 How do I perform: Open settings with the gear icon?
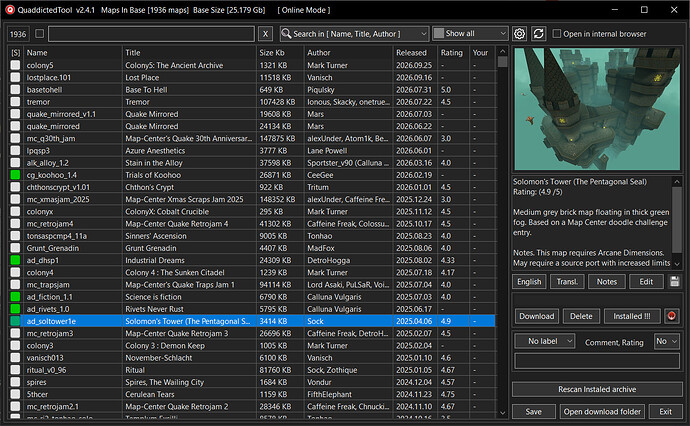point(519,34)
